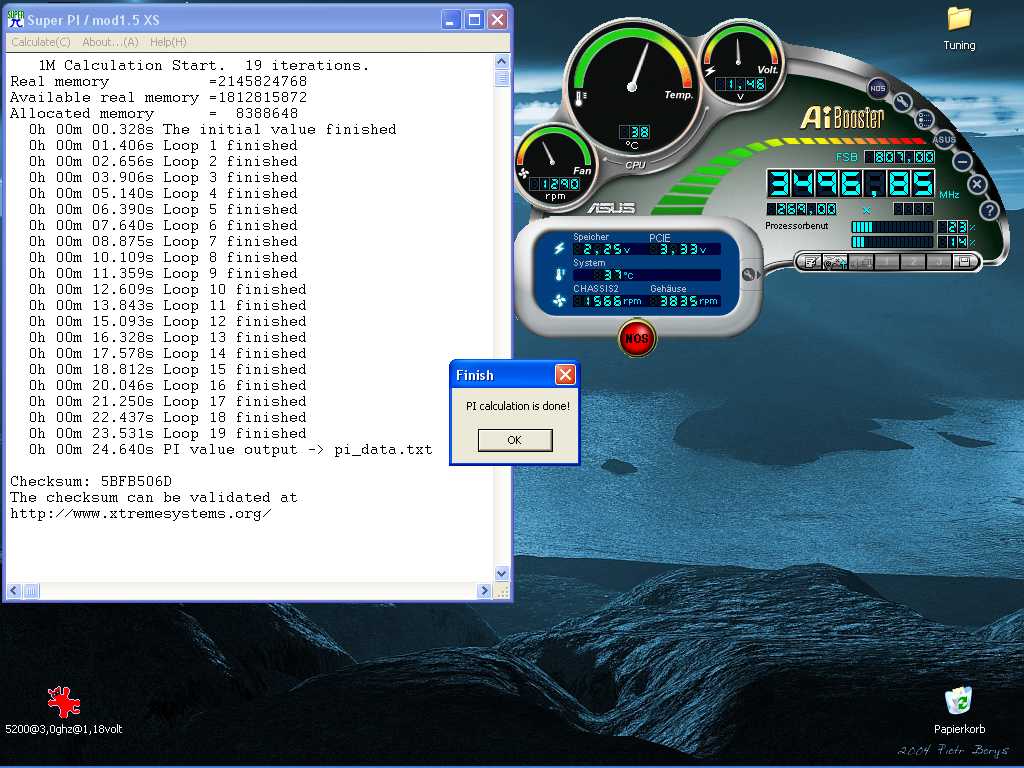Click the edit profile icon in AI Booster toolbar
The image size is (1024, 768).
[x=810, y=263]
